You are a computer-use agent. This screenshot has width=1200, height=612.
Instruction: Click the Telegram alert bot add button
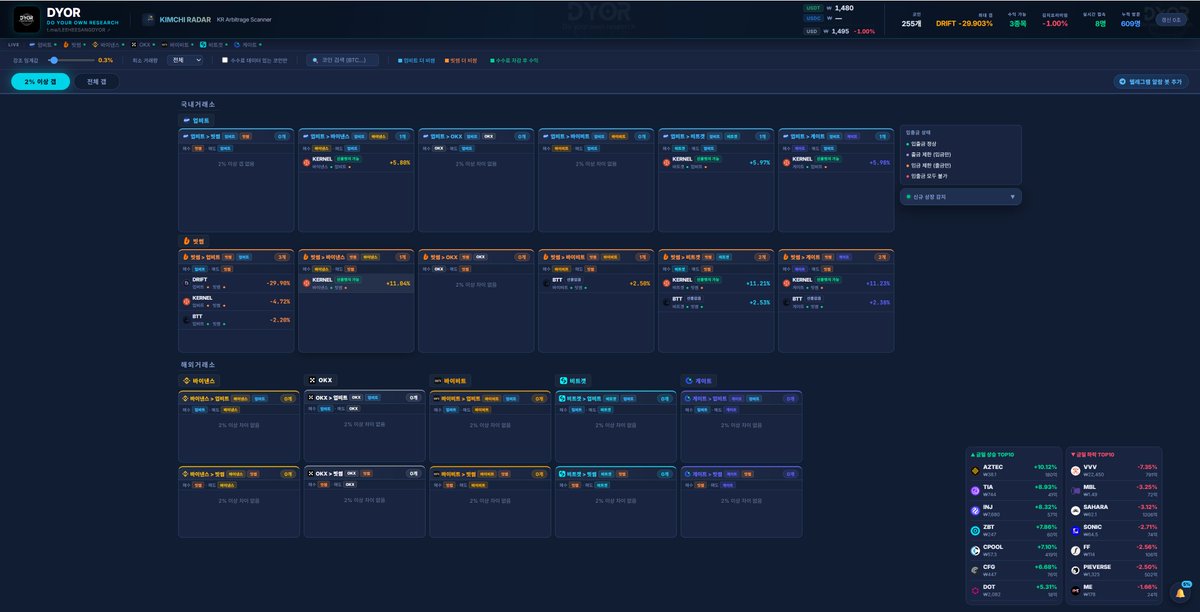(1151, 82)
